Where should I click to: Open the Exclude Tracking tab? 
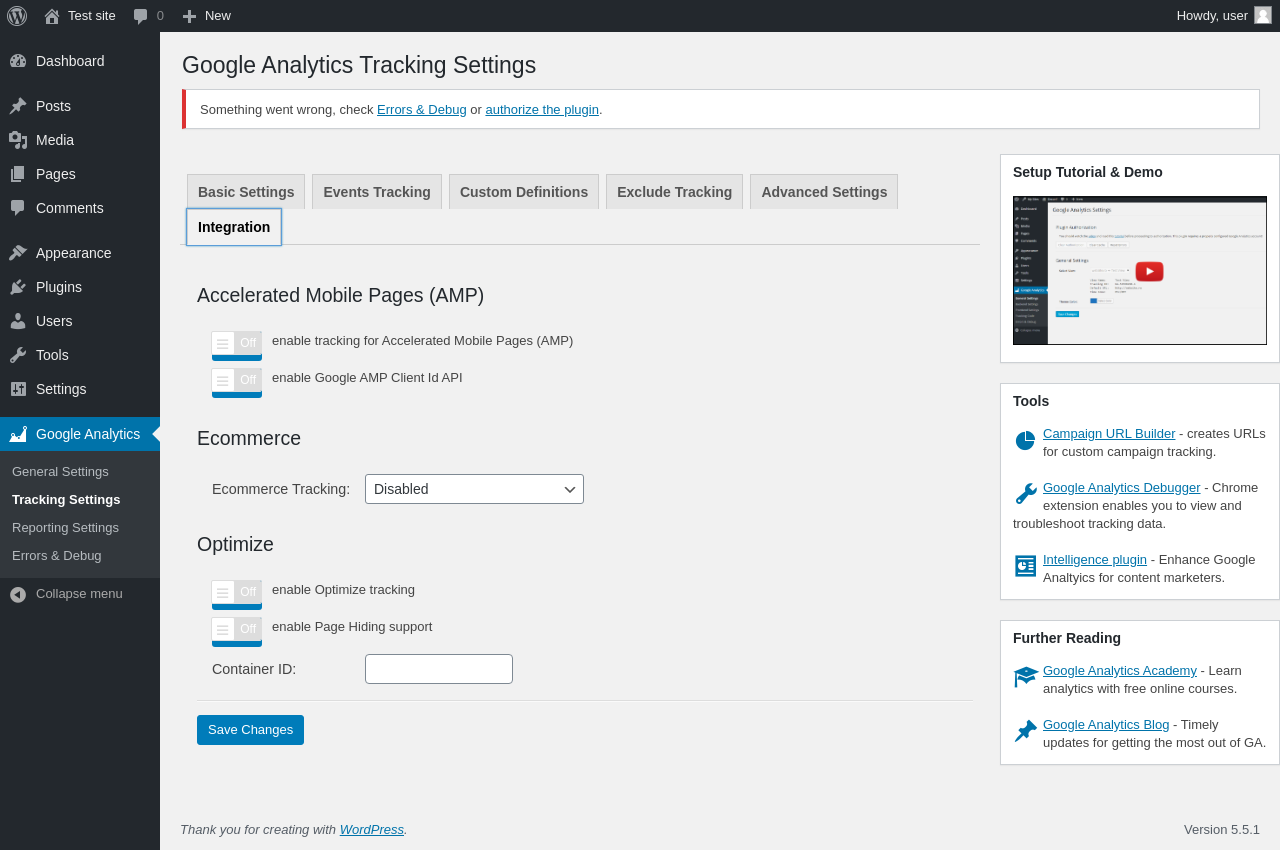coord(675,192)
